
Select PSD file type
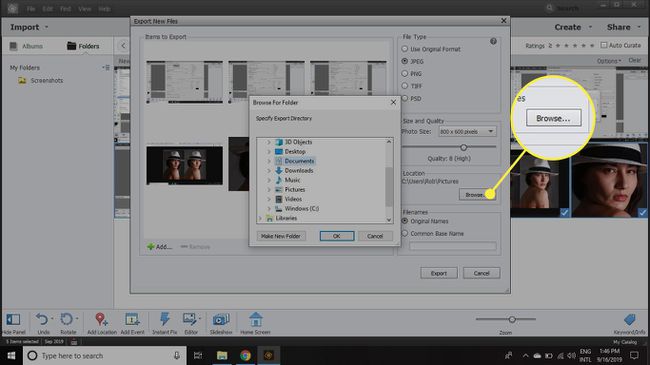pyautogui.click(x=405, y=98)
